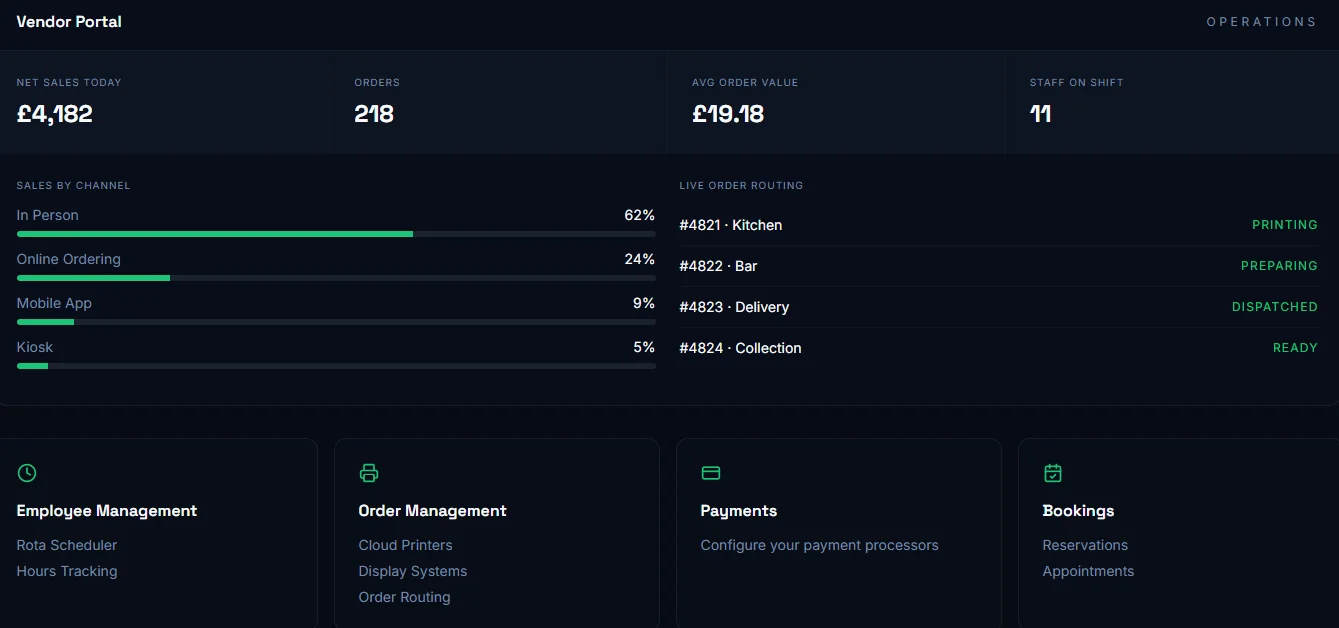Select order #4822 Bar row
This screenshot has width=1339, height=628.
(x=999, y=266)
